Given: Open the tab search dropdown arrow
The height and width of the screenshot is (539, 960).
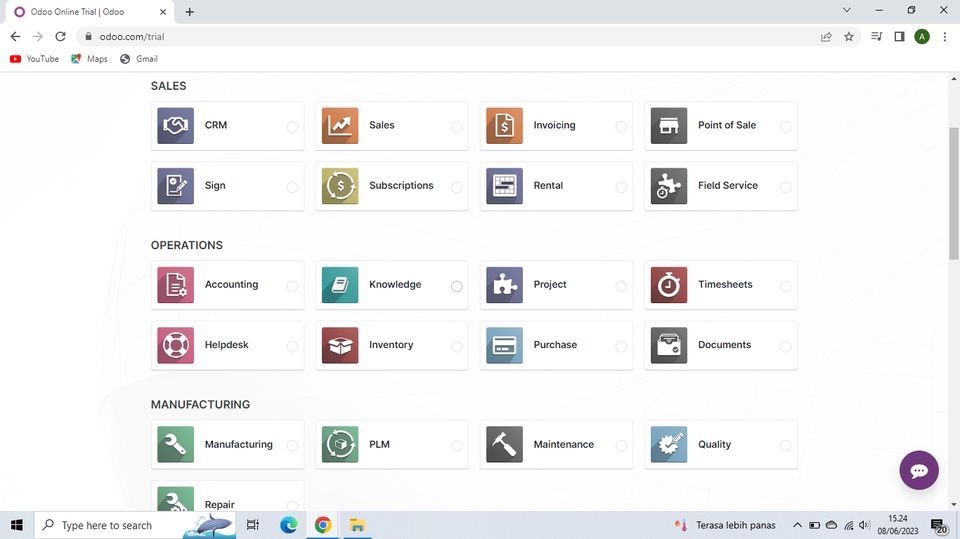Looking at the screenshot, I should click(847, 10).
